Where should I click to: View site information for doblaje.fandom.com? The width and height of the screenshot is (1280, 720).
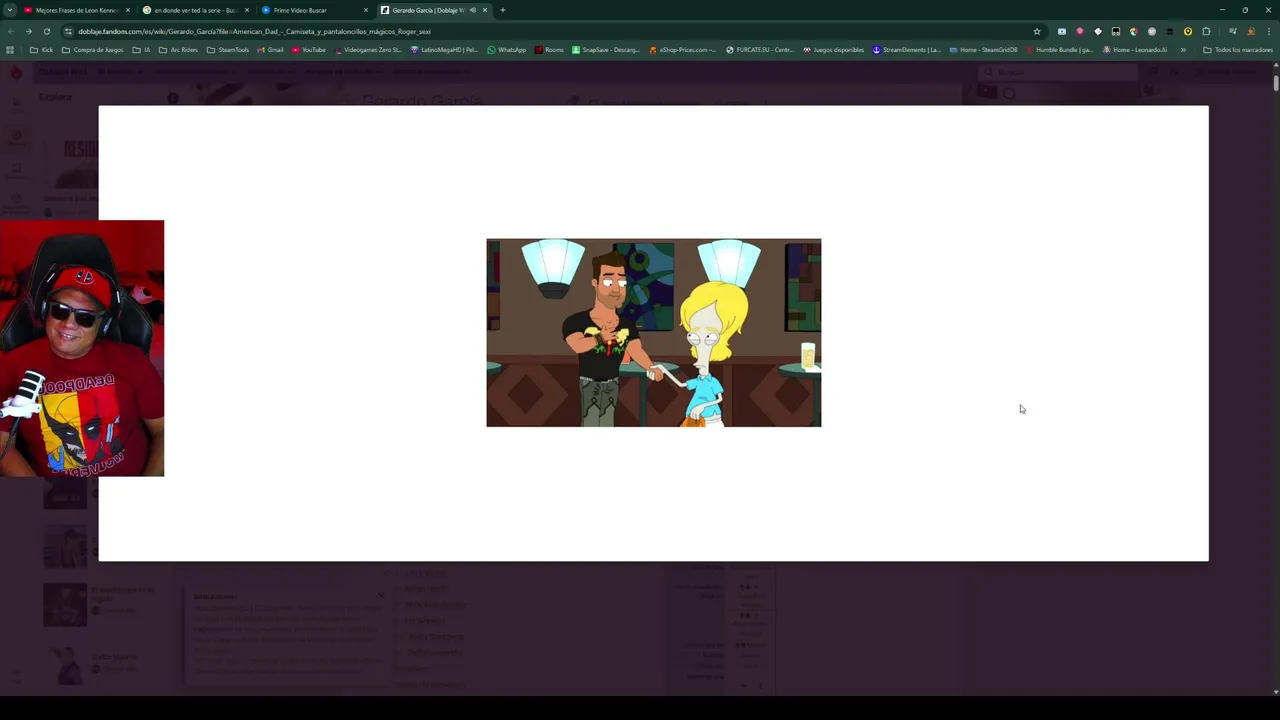[68, 31]
